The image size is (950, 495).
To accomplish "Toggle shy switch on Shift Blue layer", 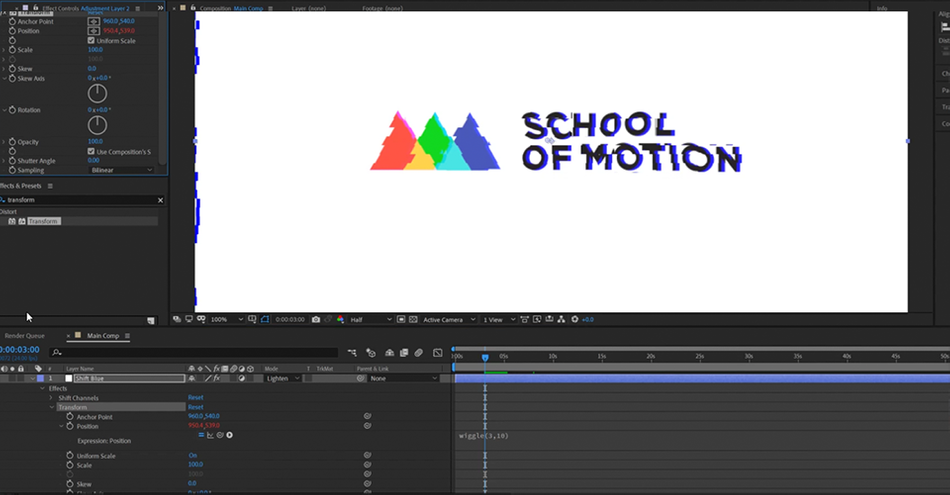I will click(x=192, y=379).
